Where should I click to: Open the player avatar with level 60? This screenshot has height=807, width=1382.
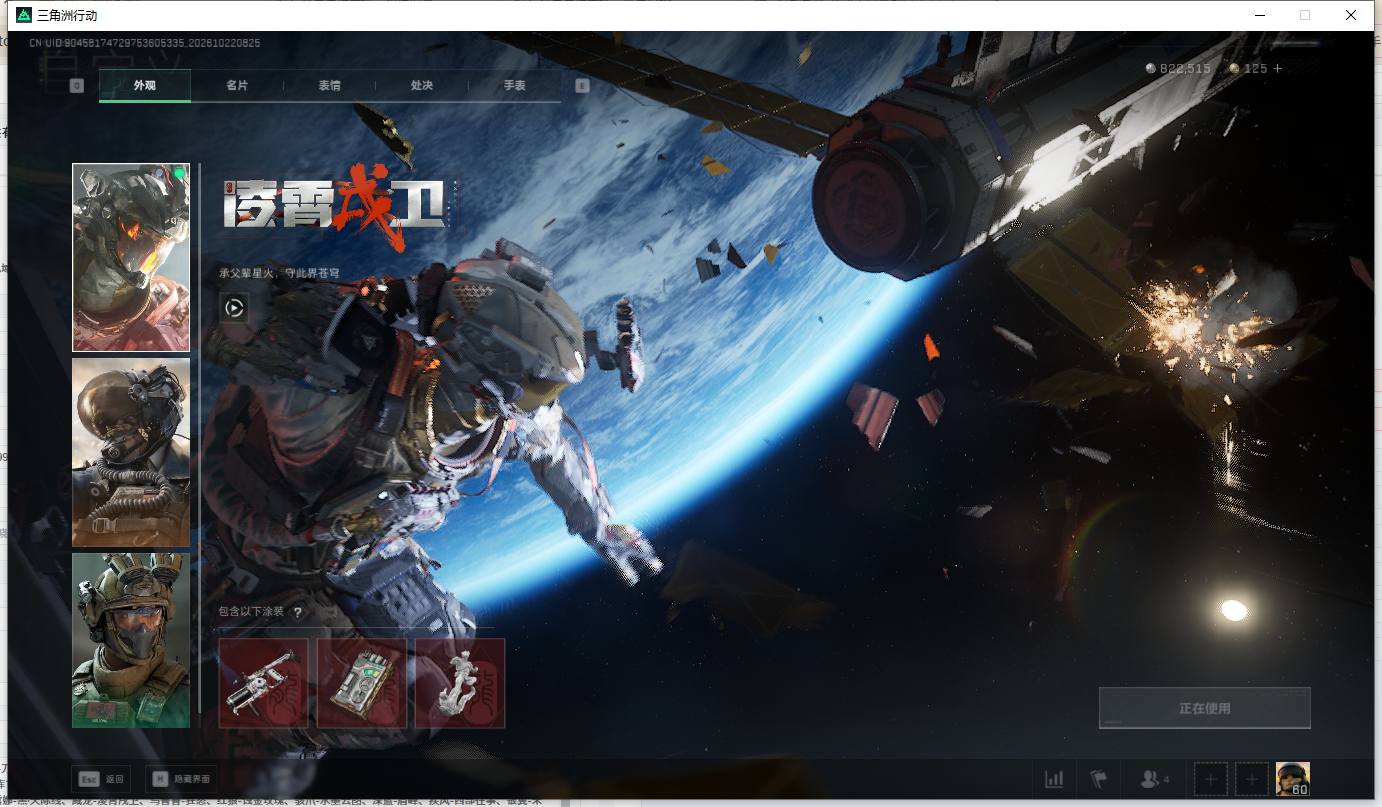pyautogui.click(x=1293, y=779)
